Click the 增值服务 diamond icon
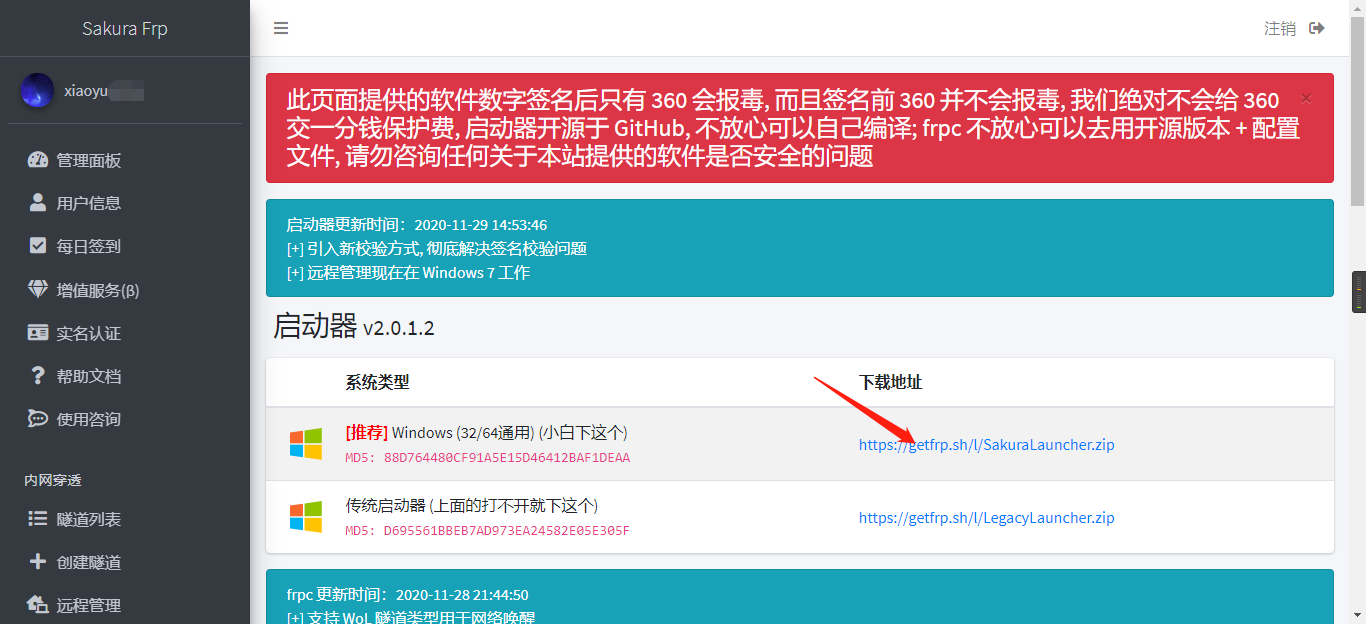This screenshot has height=624, width=1366. coord(38,290)
